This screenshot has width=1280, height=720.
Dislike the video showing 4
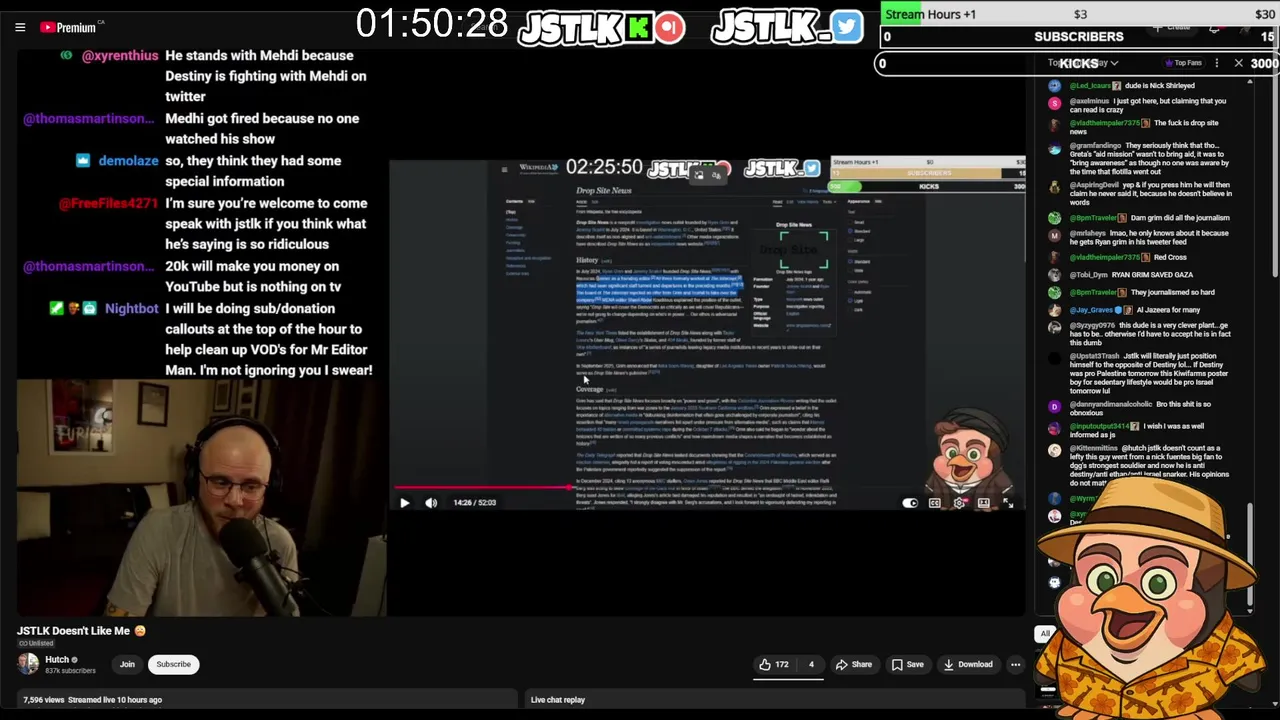click(810, 664)
